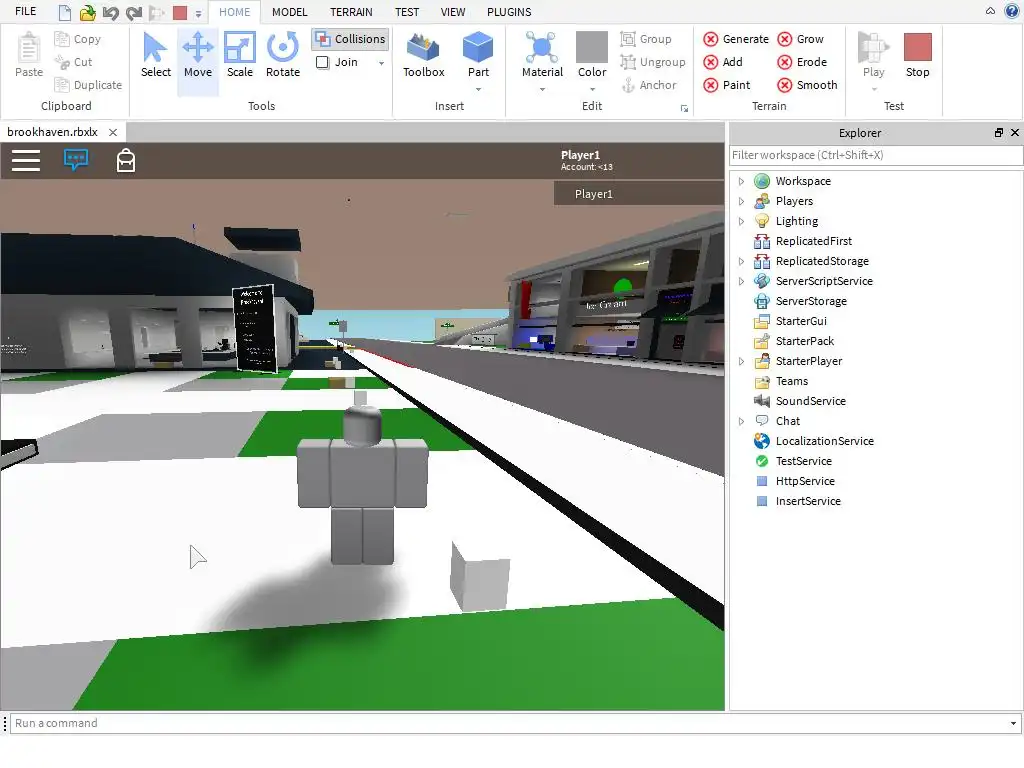Ungroup the selected model
This screenshot has height=768, width=1024.
(x=653, y=62)
